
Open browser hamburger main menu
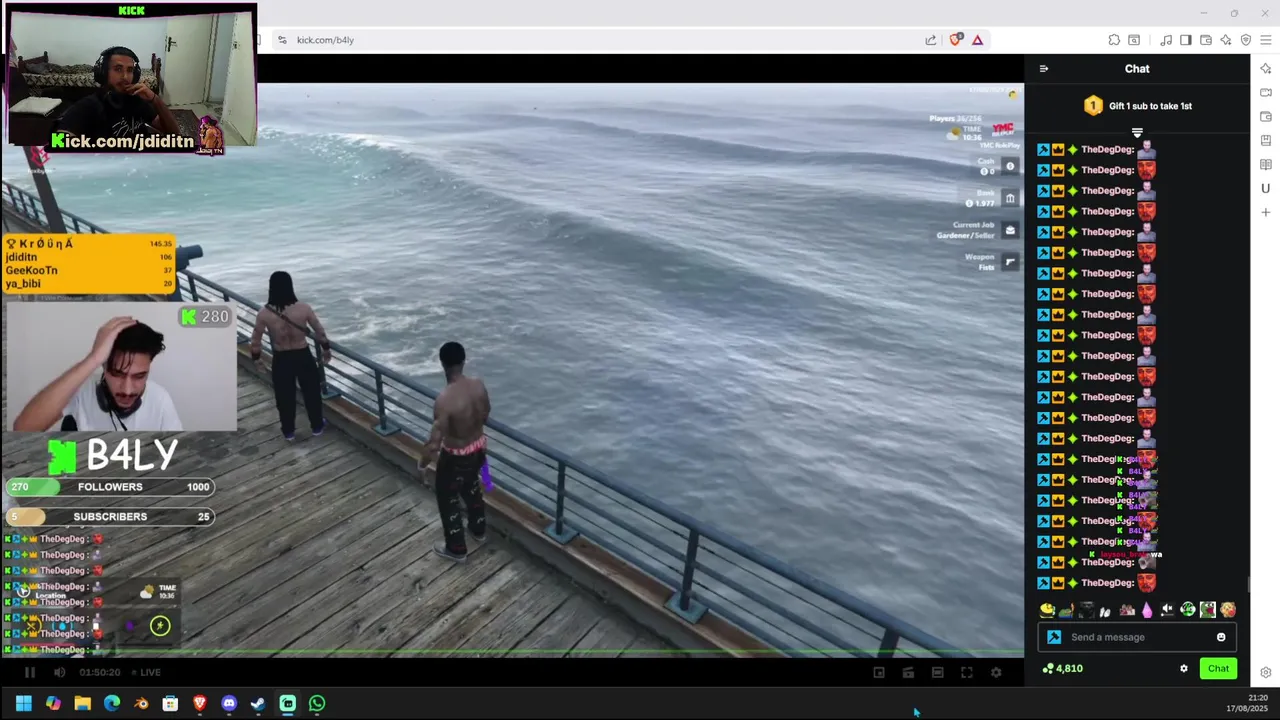coord(1266,40)
